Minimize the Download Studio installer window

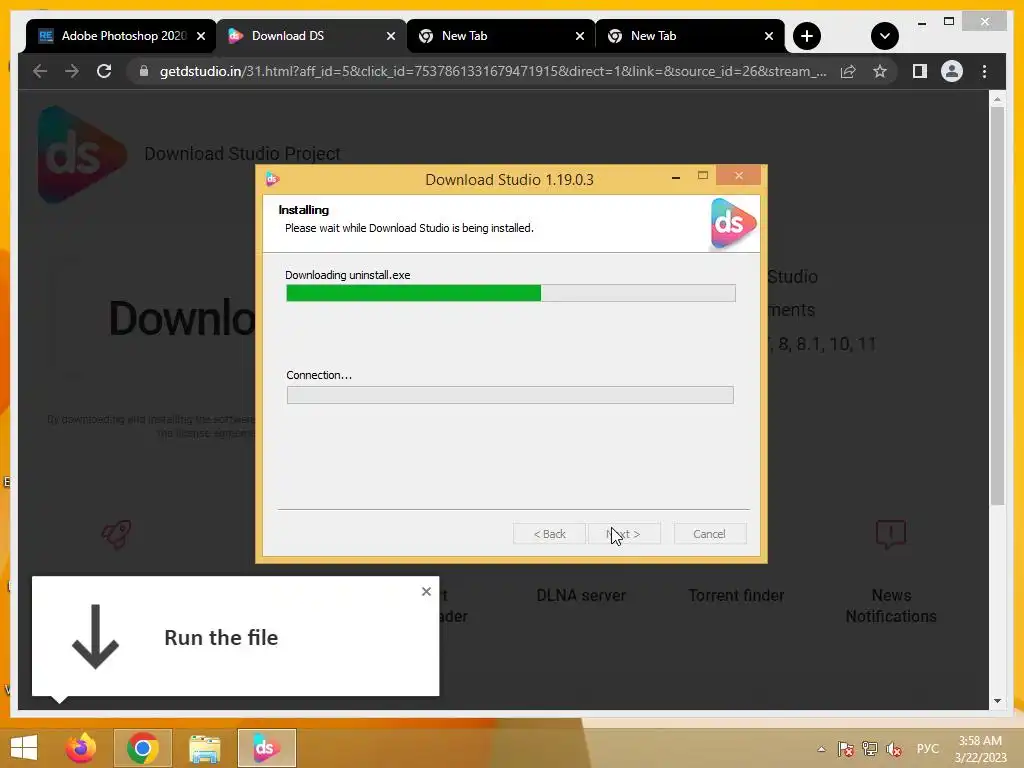coord(676,176)
